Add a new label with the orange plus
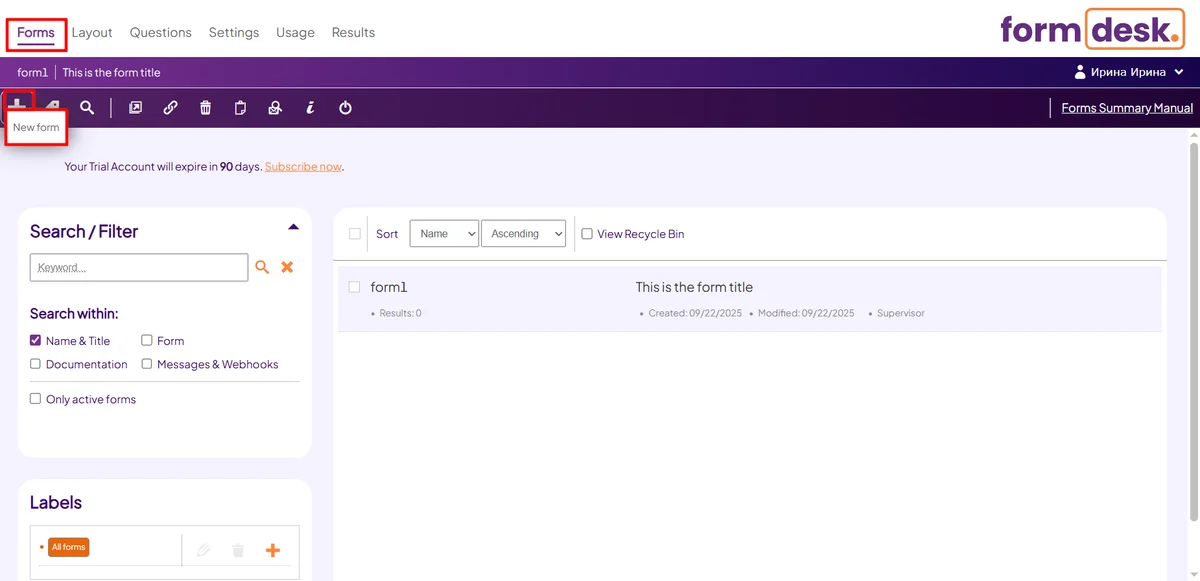Image resolution: width=1200 pixels, height=581 pixels. pyautogui.click(x=272, y=550)
